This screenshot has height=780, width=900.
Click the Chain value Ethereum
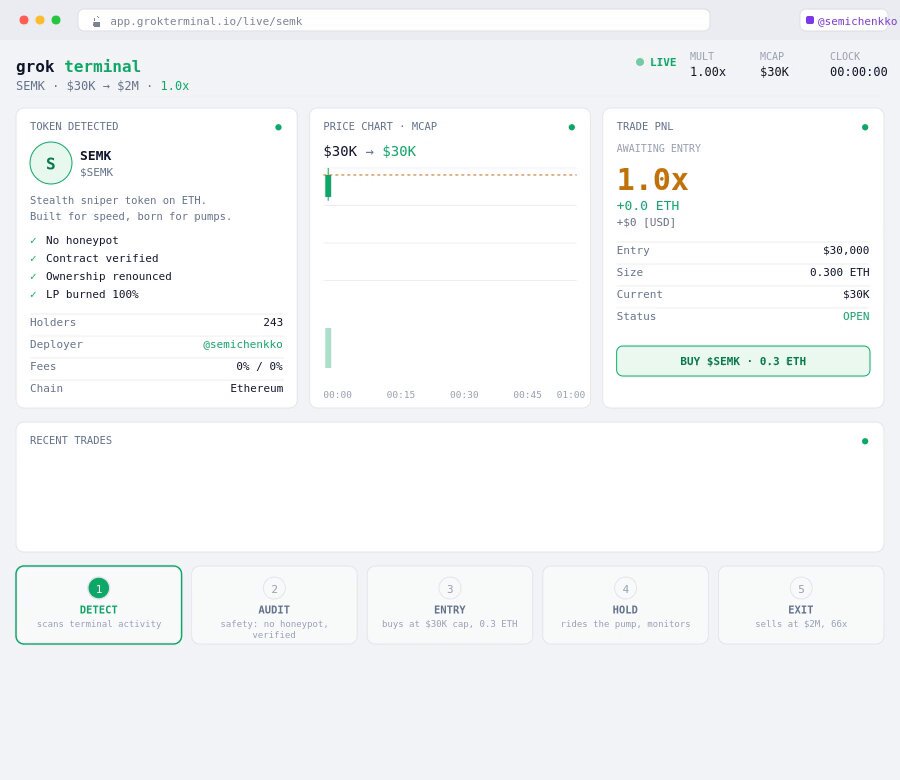257,389
